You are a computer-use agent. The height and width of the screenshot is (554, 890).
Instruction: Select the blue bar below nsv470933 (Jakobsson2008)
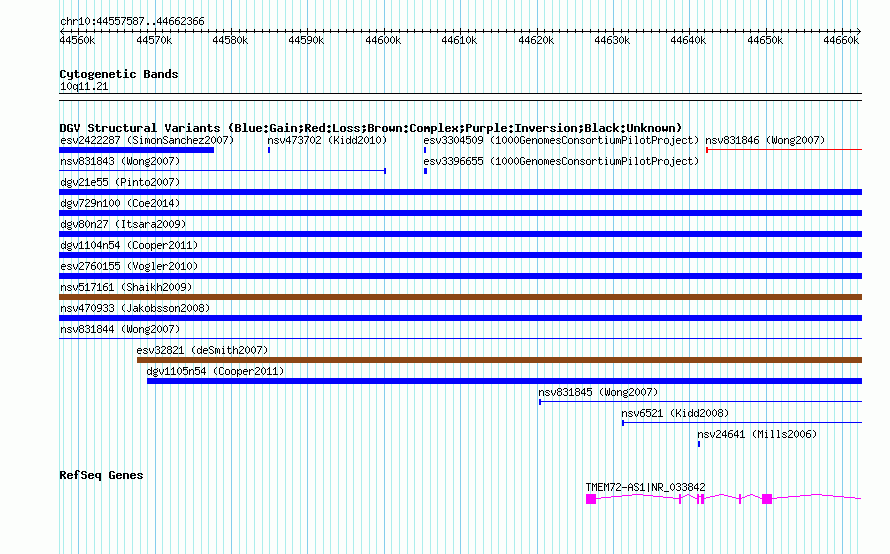pos(460,318)
